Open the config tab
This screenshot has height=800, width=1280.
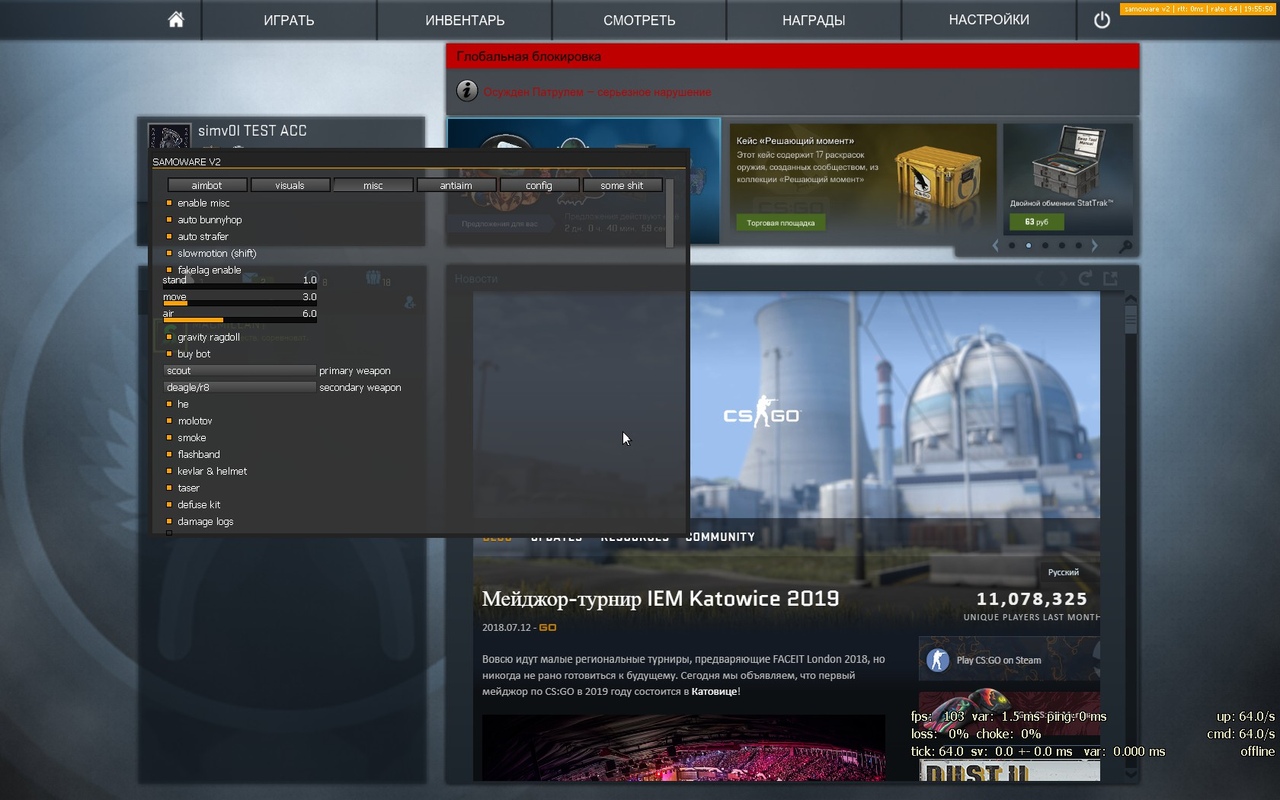click(539, 185)
